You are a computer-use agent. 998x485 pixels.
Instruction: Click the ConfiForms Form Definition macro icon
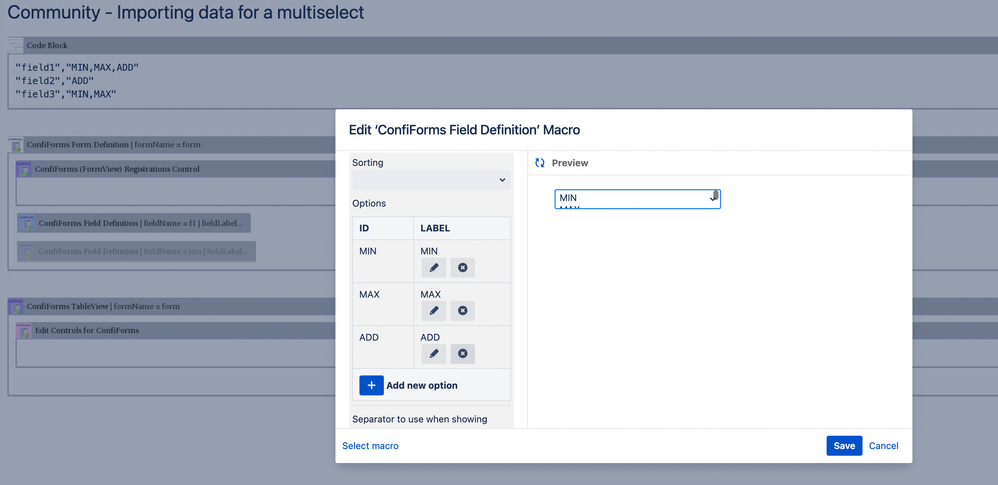click(17, 145)
